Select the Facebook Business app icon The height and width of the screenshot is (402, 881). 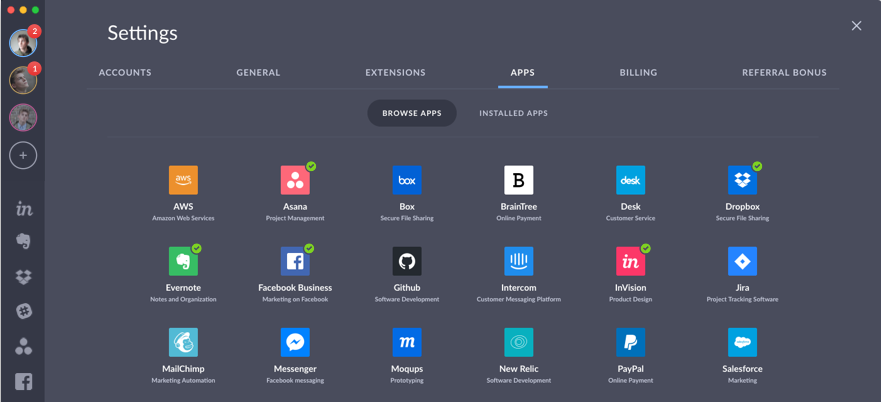[295, 261]
